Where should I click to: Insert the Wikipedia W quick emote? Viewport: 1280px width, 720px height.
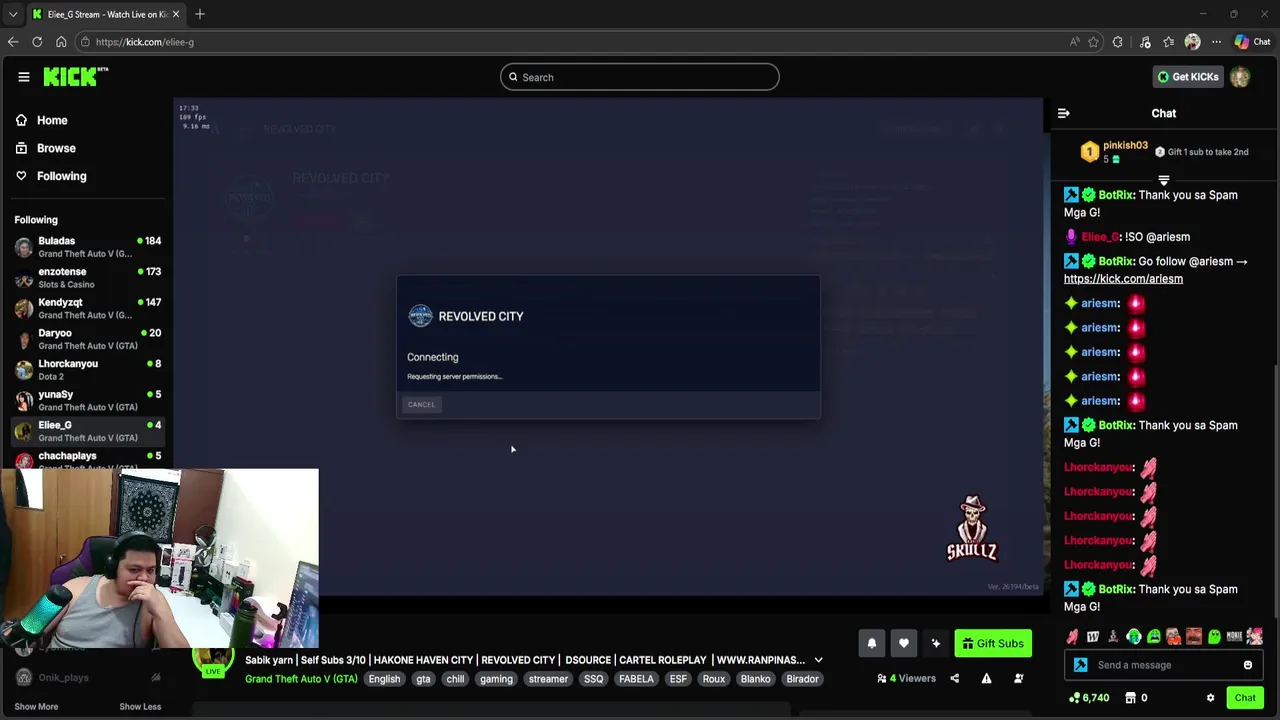(1093, 636)
